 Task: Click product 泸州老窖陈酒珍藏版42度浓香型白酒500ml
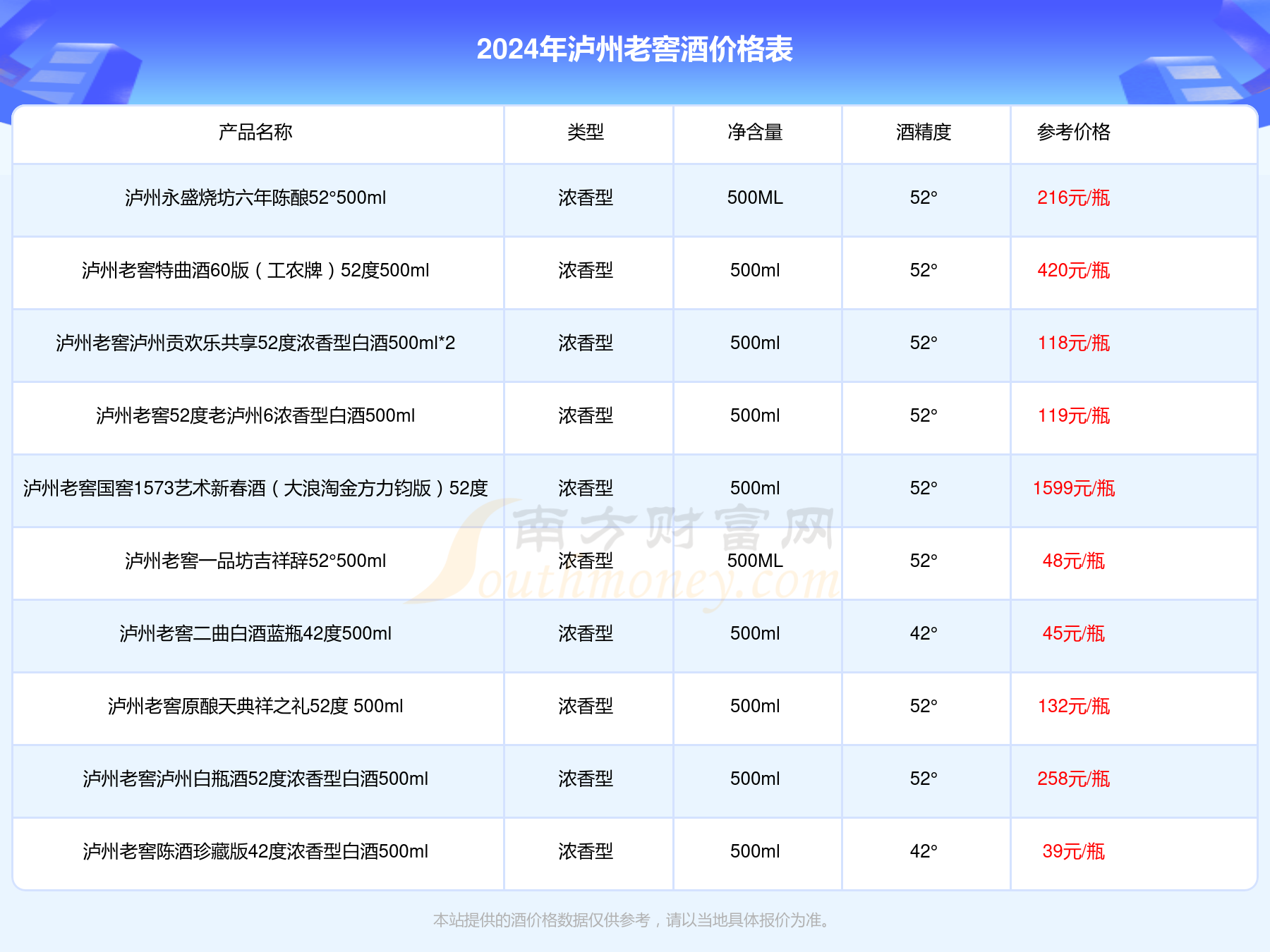tap(255, 852)
